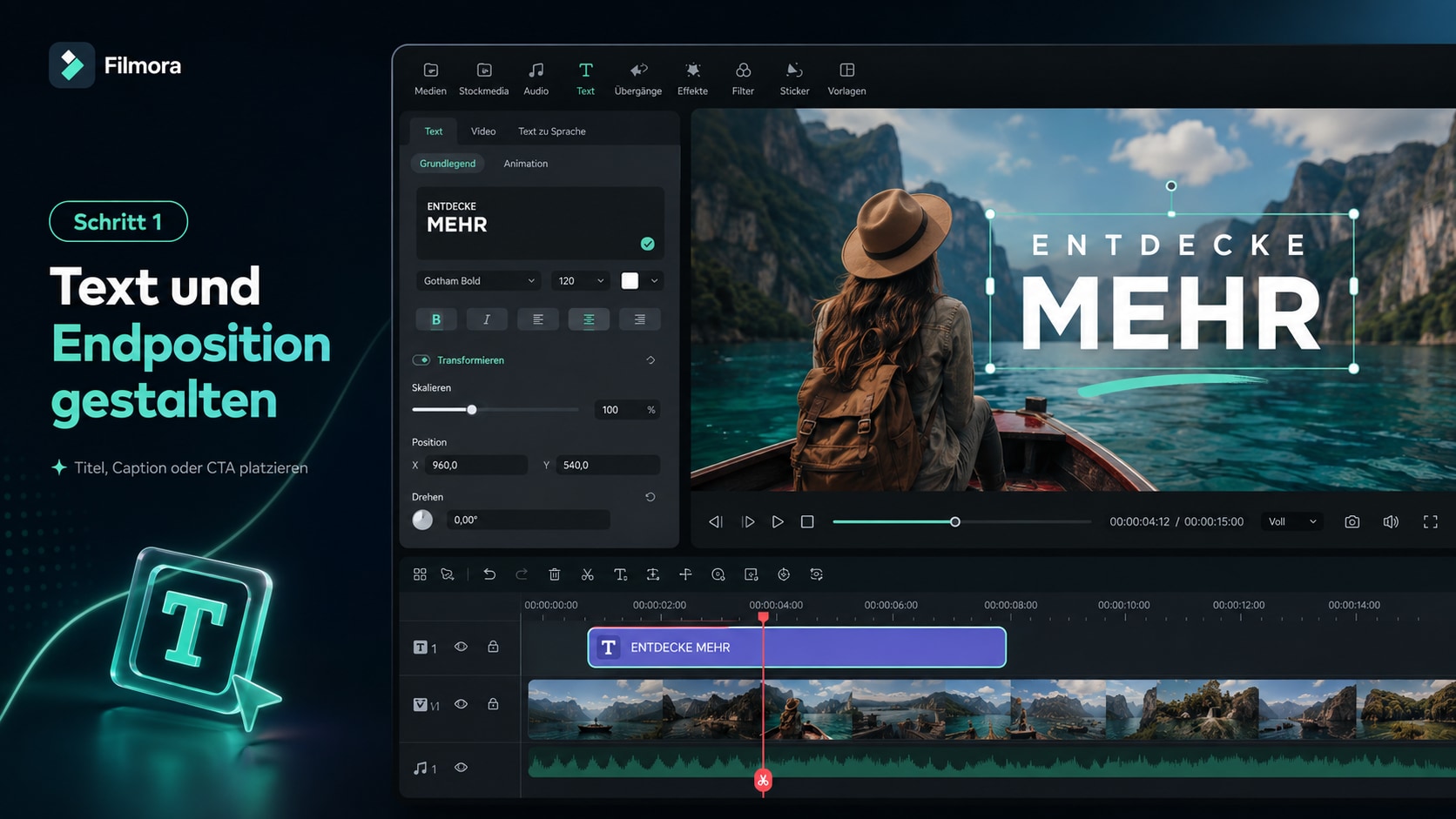The height and width of the screenshot is (819, 1456).
Task: Select the ENTDECKE MEHR title clip
Action: (797, 648)
